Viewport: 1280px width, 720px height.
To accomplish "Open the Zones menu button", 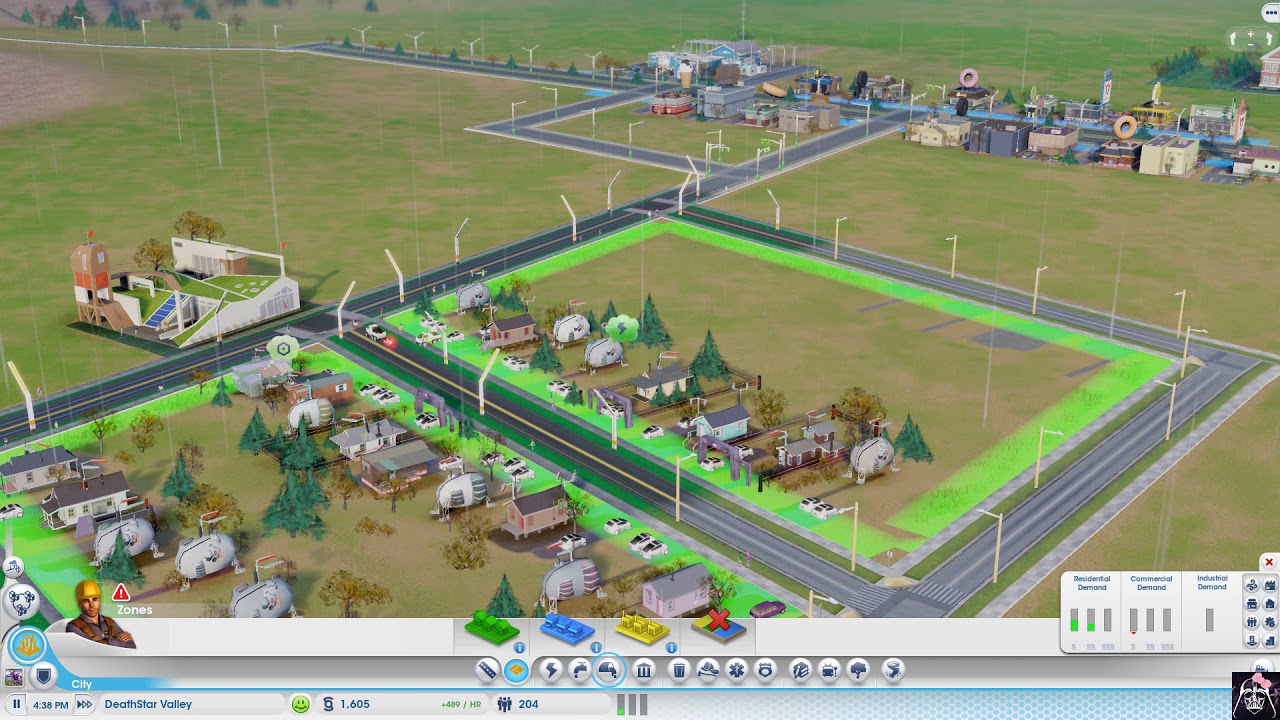I will [x=516, y=670].
